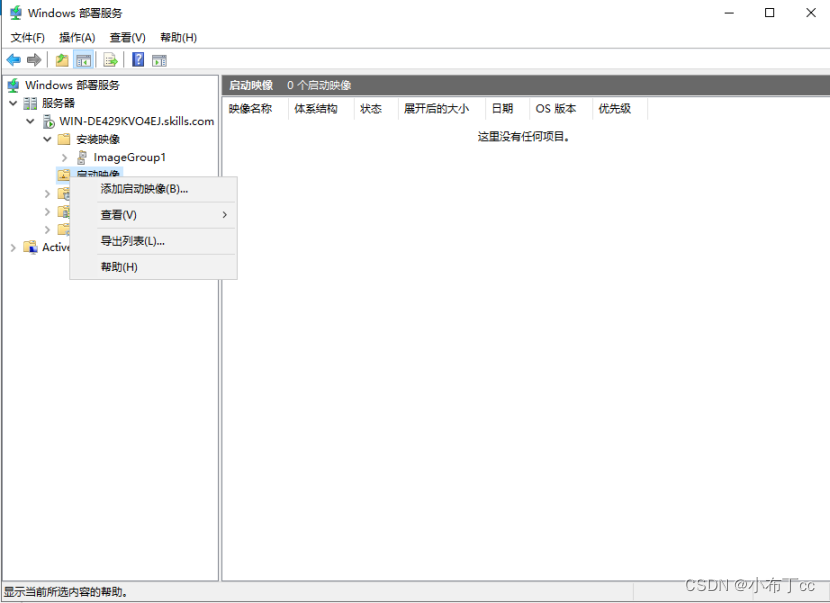This screenshot has width=830, height=603.
Task: Click the 优先级 column header
Action: [620, 109]
